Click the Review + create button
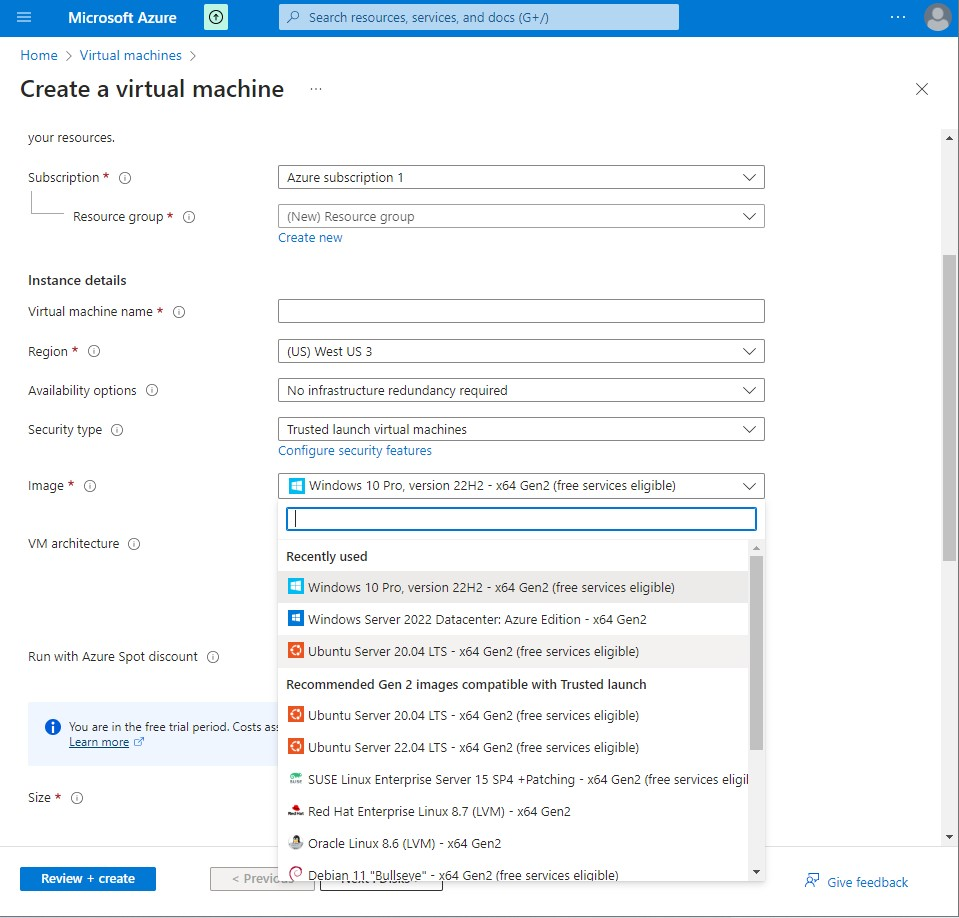The height and width of the screenshot is (918, 959). click(87, 878)
